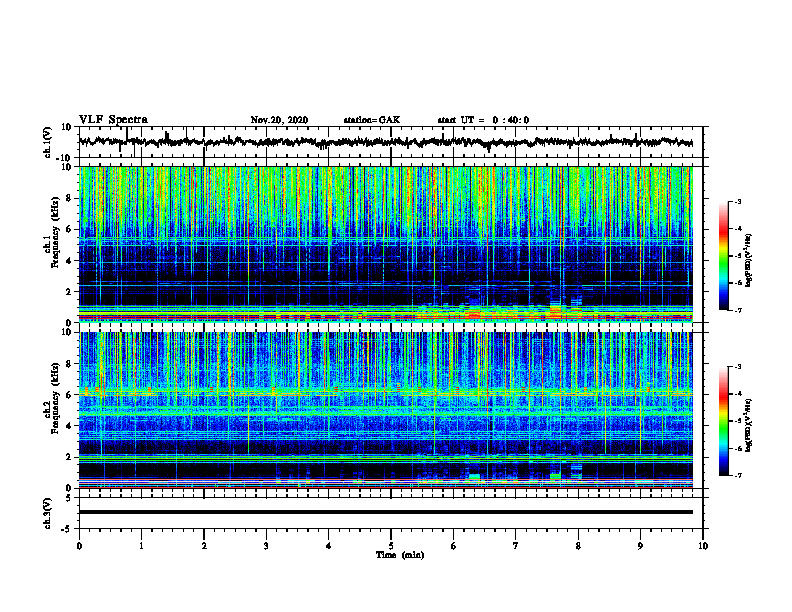Click the "-3" label on ch.1 colorbar
792x612 pixels.
(x=737, y=201)
